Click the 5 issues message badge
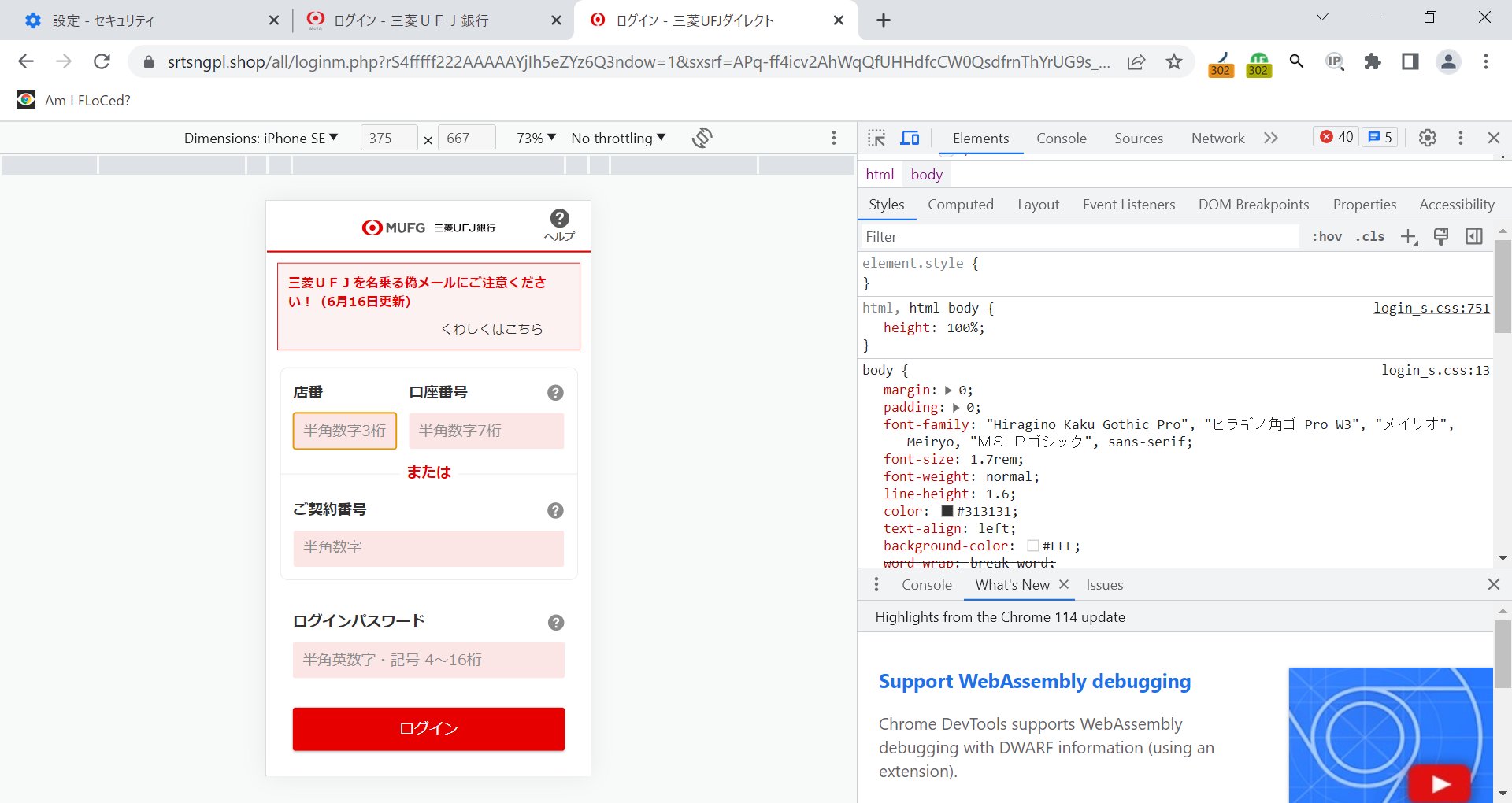Viewport: 1512px width, 803px height. pos(1380,137)
